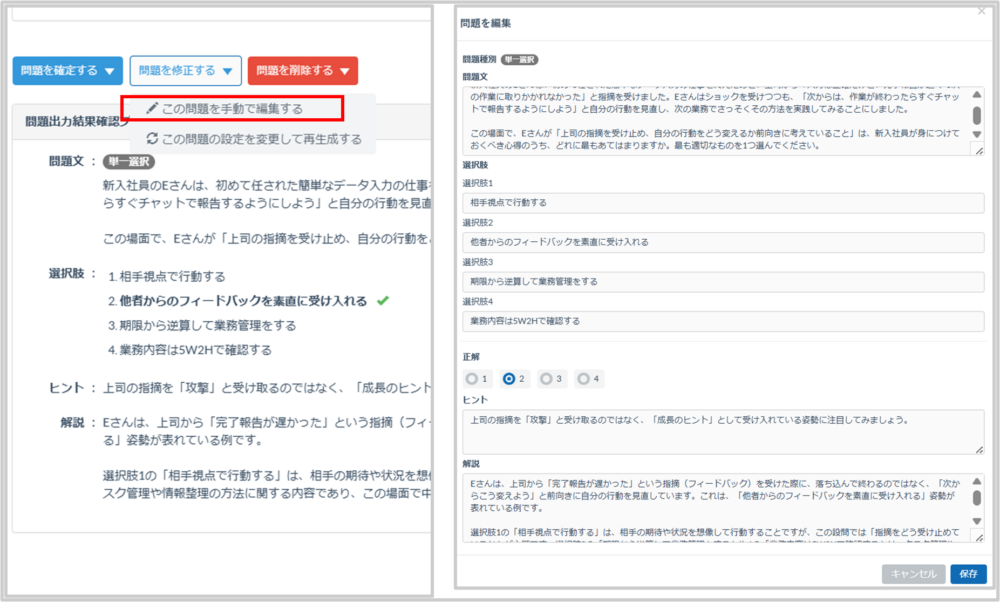Click the 保存 button
Screen dimensions: 1000x602
tap(968, 574)
